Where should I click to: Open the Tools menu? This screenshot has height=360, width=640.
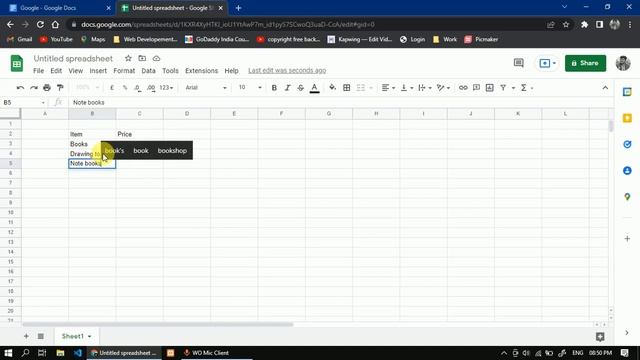pos(170,71)
